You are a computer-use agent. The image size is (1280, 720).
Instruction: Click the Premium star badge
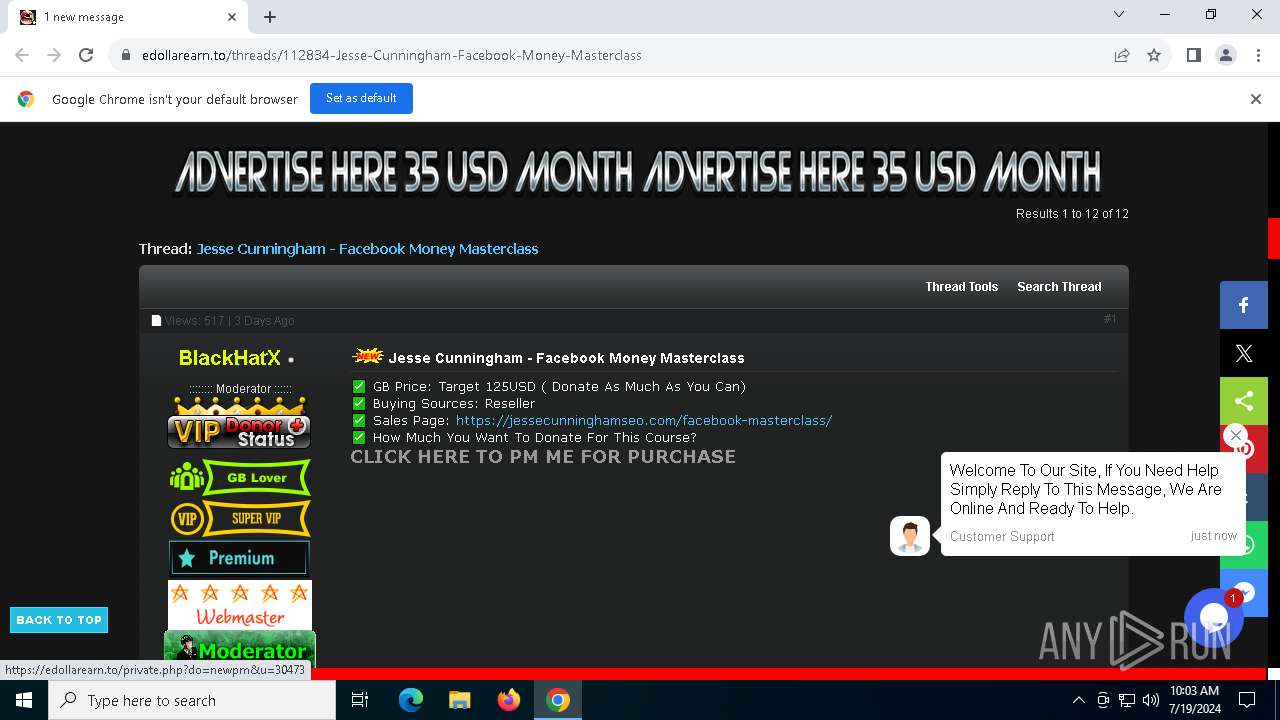pos(239,558)
